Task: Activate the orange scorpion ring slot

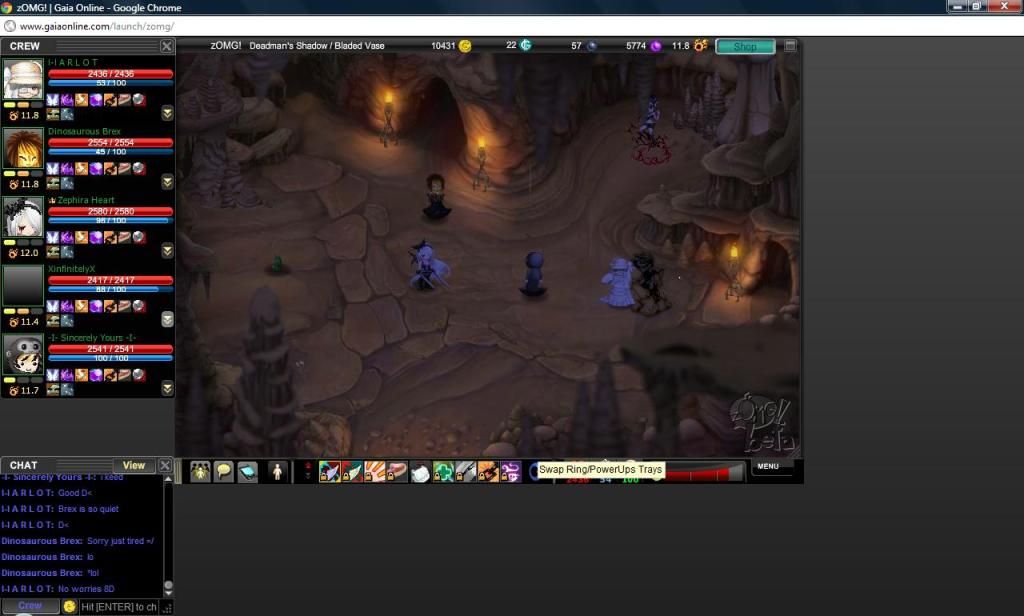Action: click(x=488, y=472)
